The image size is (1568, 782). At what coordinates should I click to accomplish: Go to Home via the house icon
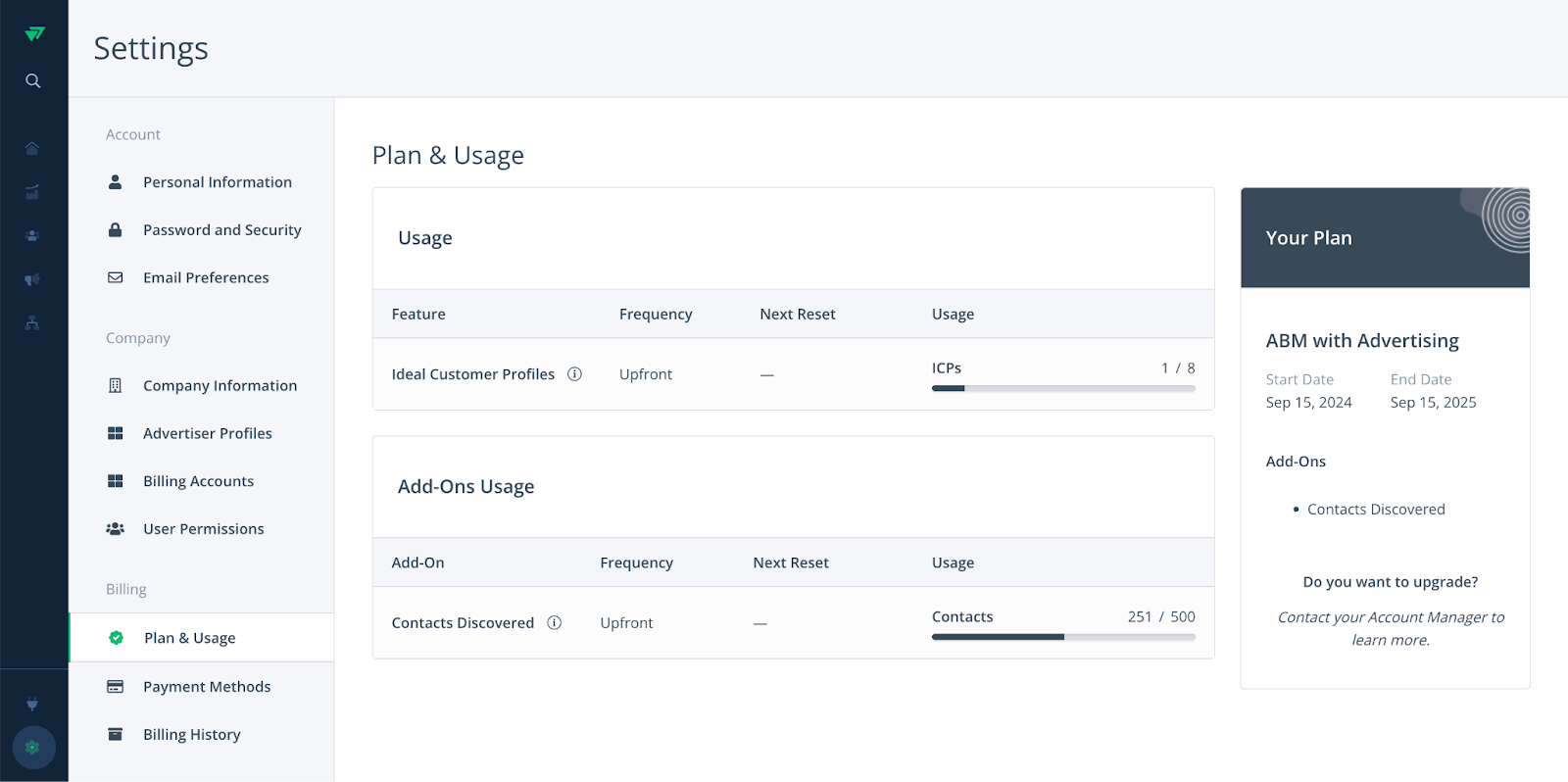click(32, 148)
